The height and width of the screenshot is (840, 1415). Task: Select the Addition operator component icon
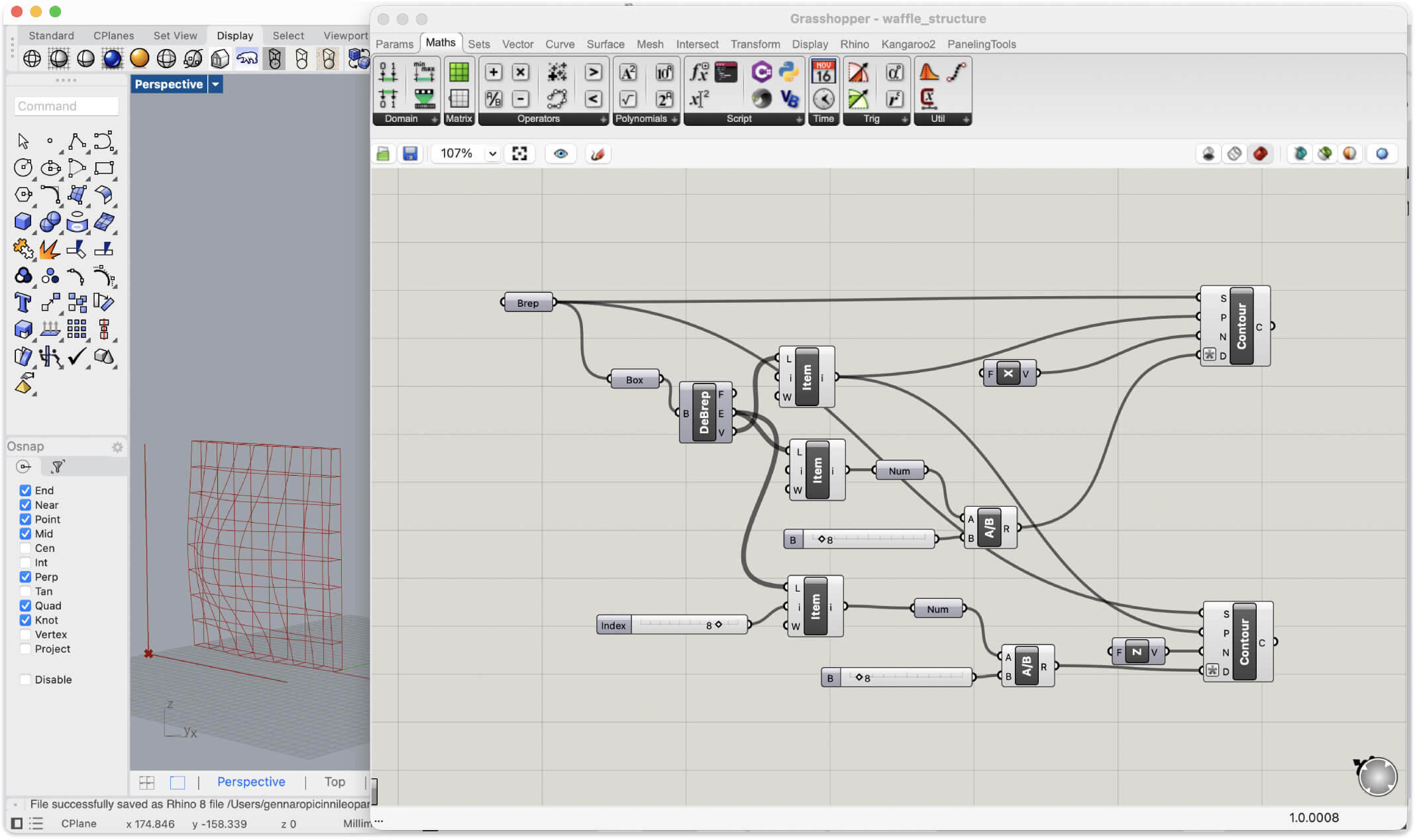(x=493, y=72)
